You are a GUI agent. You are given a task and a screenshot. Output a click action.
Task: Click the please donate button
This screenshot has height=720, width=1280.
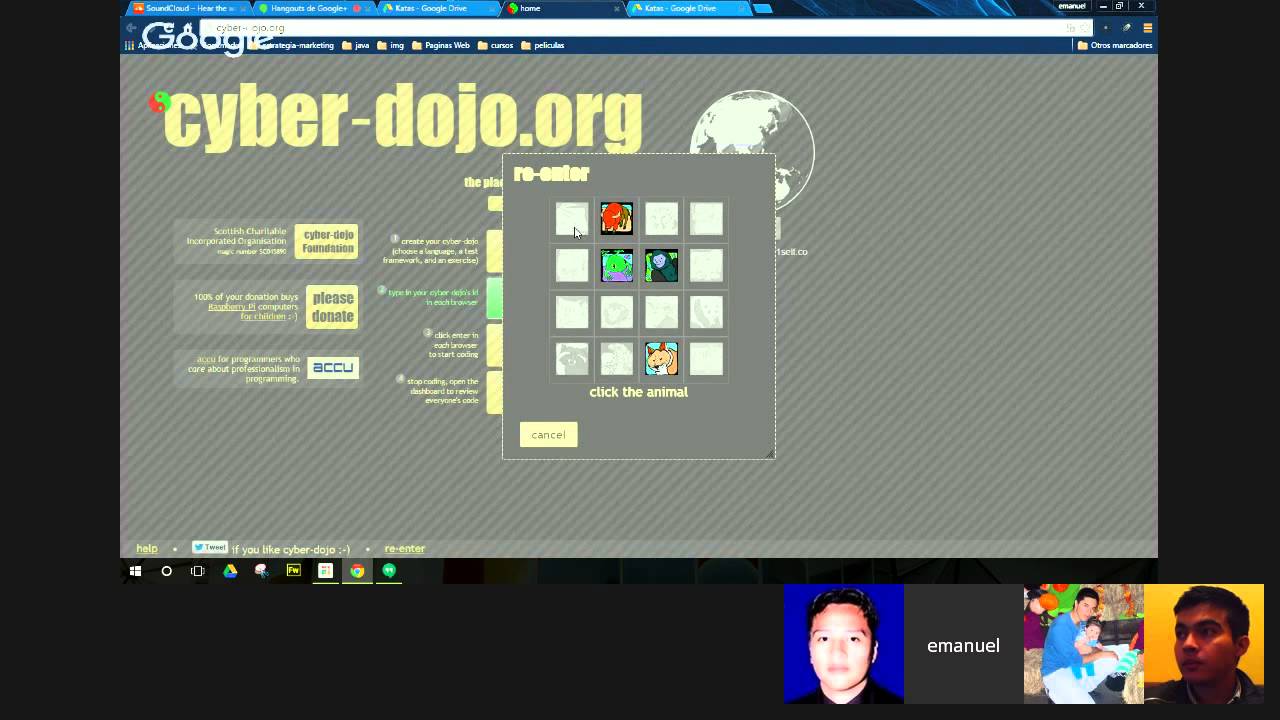click(332, 307)
